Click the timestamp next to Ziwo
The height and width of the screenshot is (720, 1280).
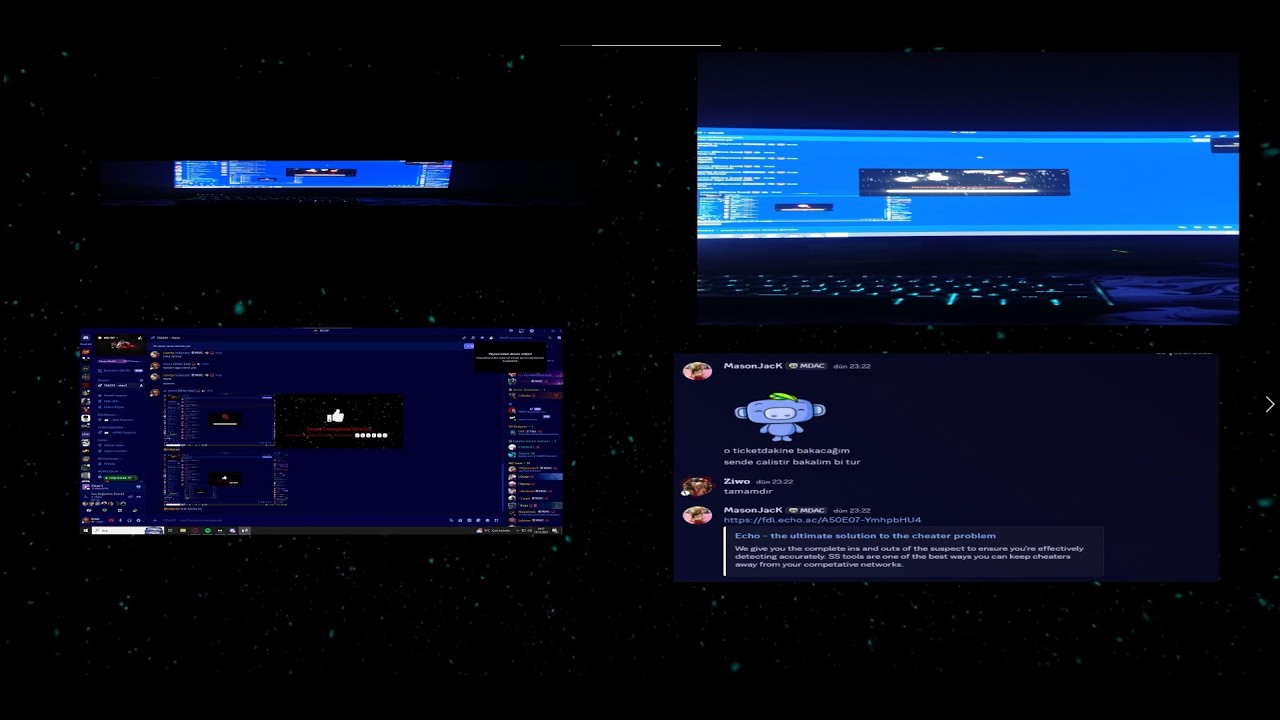774,482
